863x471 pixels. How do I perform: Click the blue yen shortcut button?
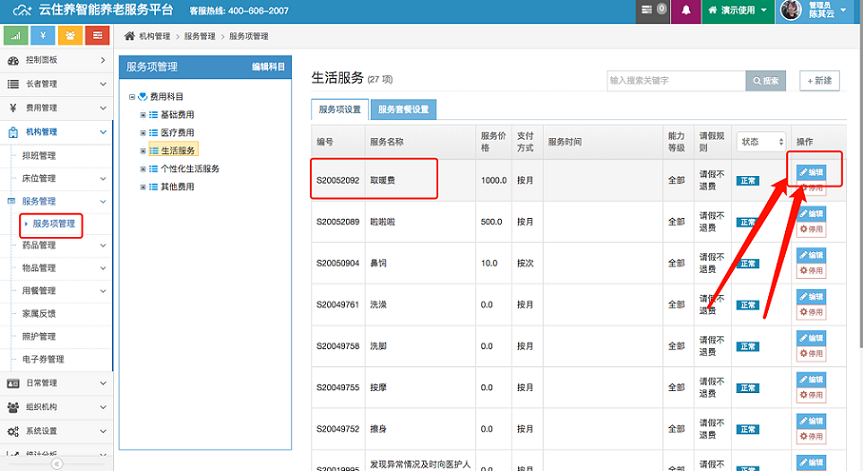[x=42, y=36]
